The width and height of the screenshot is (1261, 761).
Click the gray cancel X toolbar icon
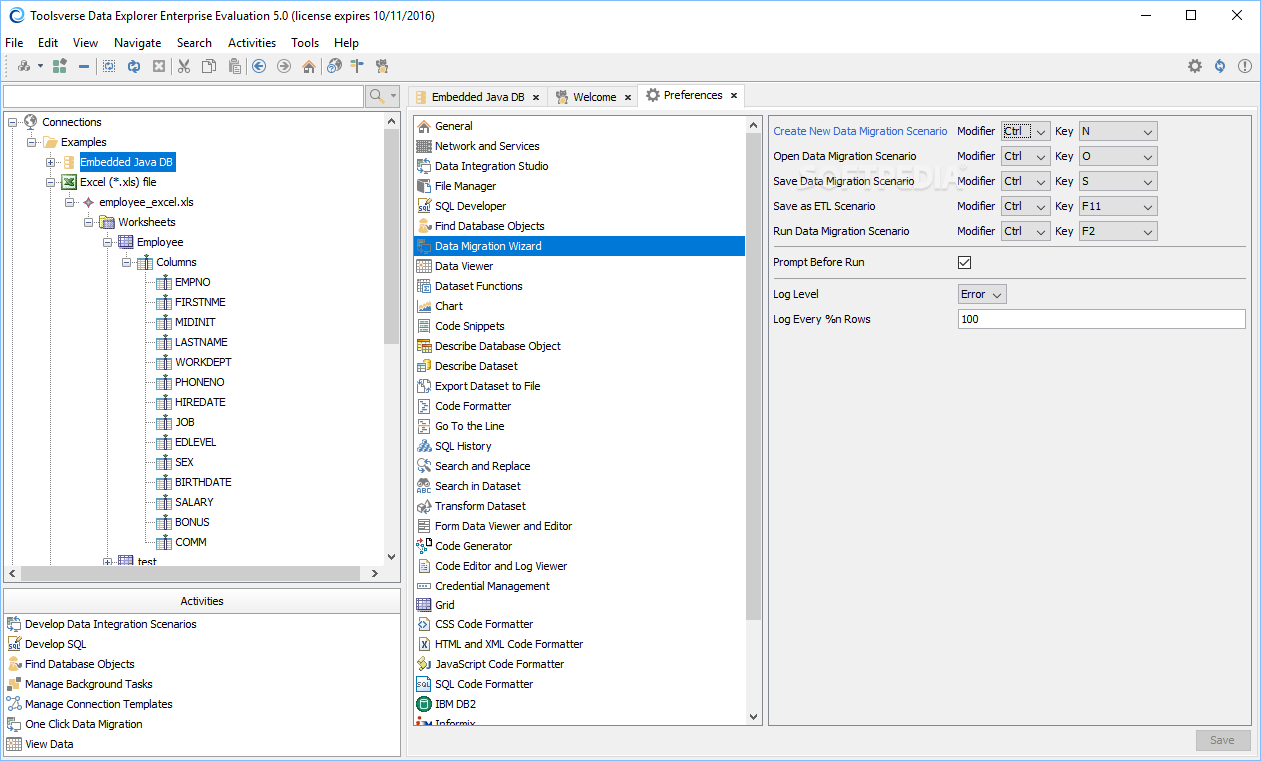tap(159, 66)
